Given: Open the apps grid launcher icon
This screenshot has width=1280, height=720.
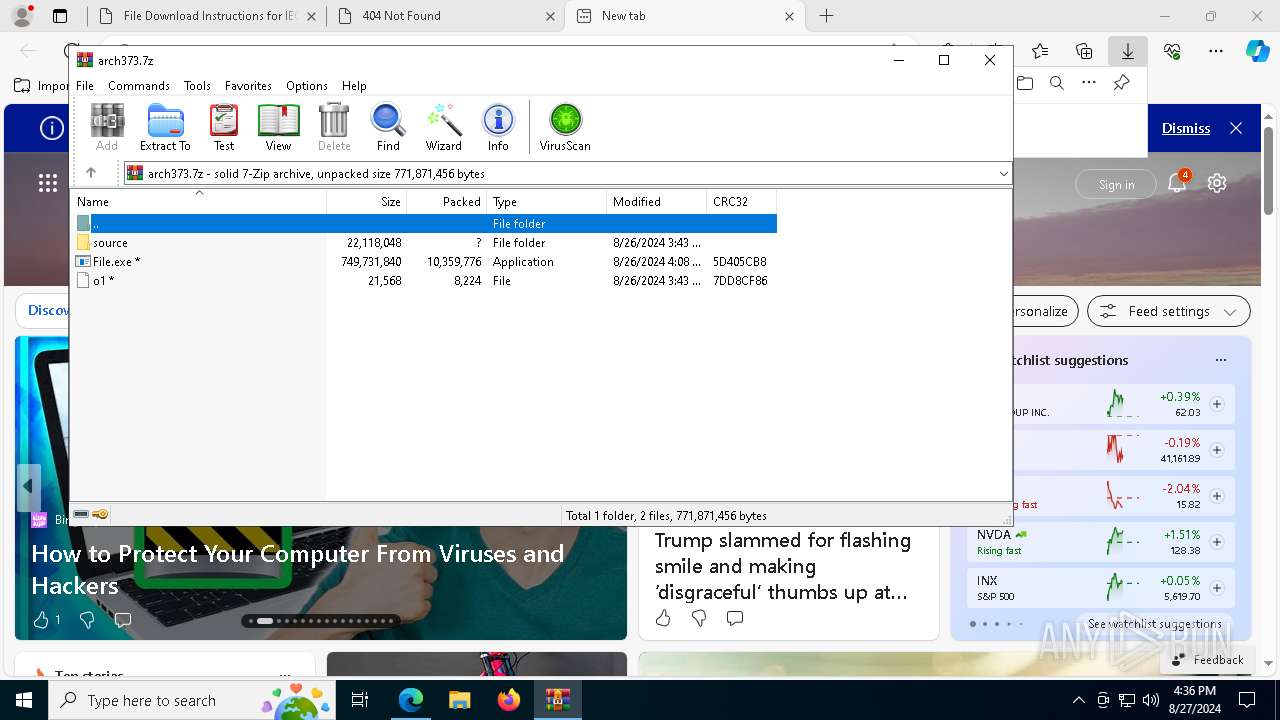Looking at the screenshot, I should coord(48,183).
